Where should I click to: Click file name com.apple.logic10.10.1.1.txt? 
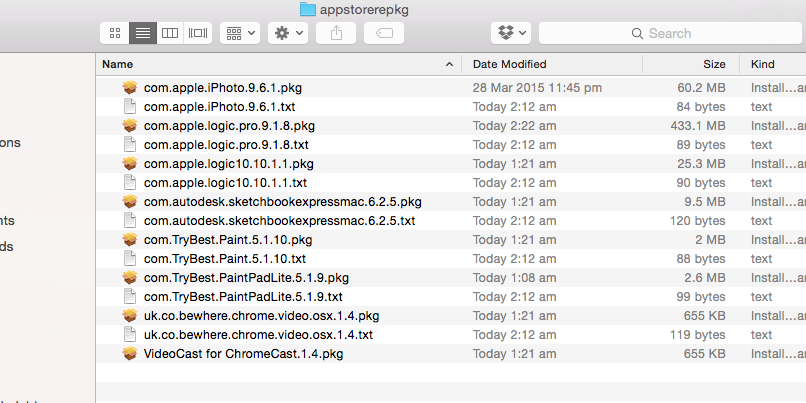(225, 183)
